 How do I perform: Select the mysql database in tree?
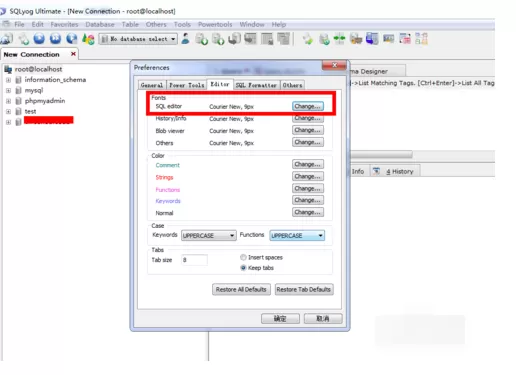tap(34, 90)
